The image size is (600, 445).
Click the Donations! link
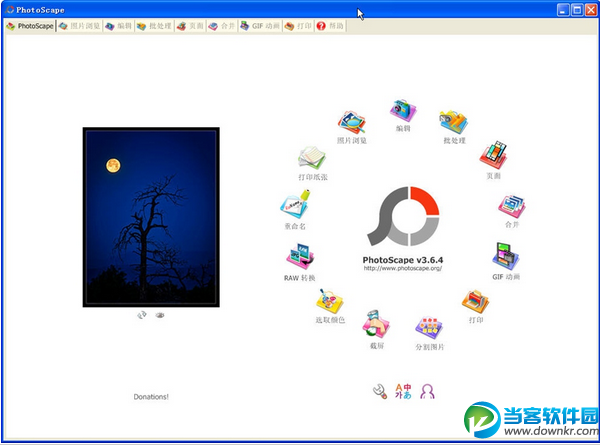[151, 397]
